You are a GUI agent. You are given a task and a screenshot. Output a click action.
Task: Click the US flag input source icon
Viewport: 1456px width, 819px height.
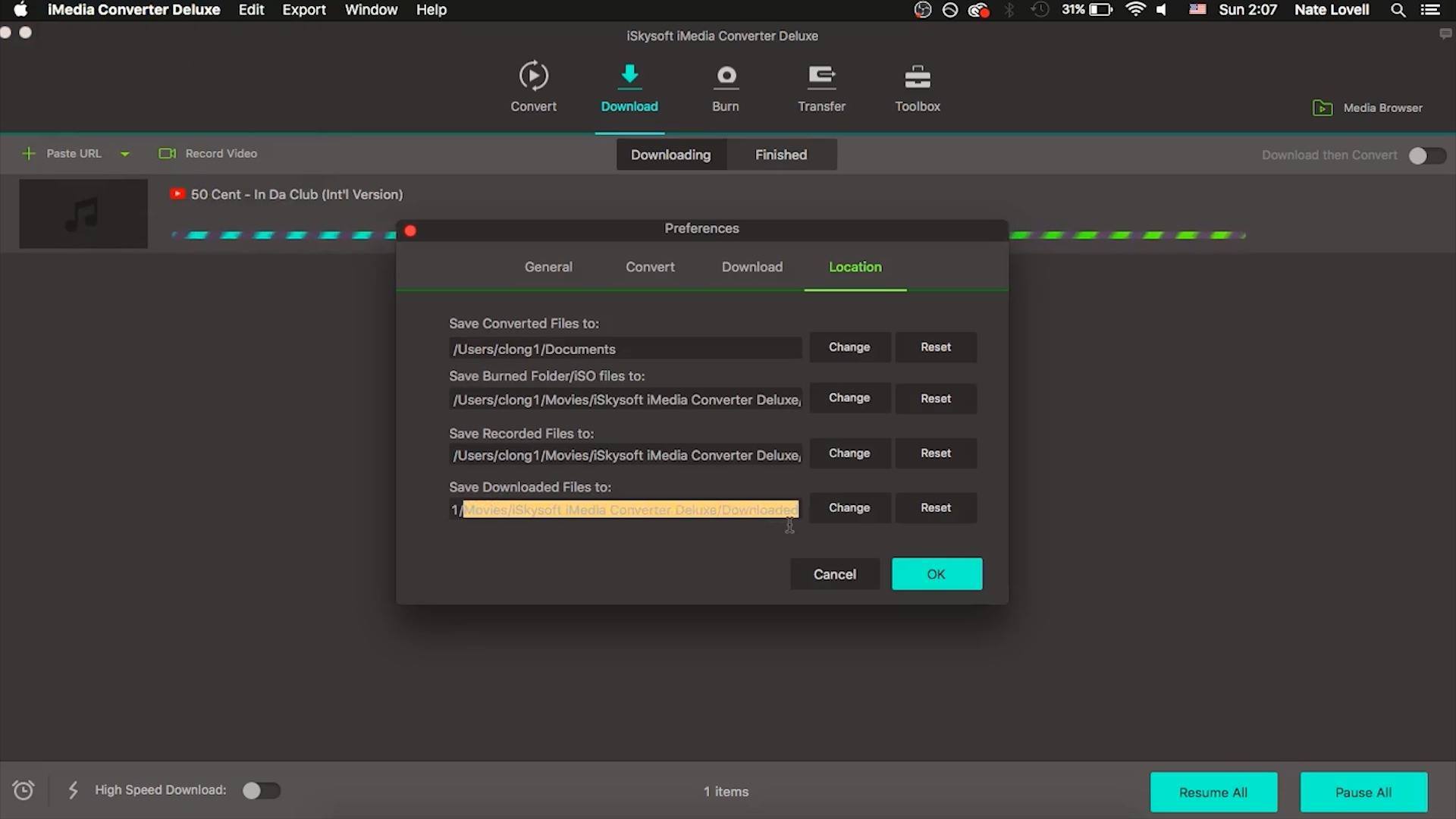click(1197, 10)
